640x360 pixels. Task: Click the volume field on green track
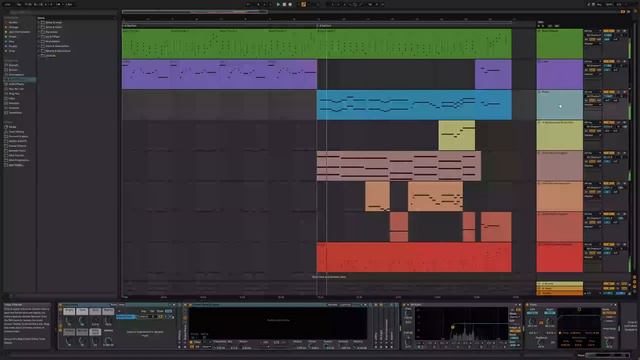pos(608,36)
